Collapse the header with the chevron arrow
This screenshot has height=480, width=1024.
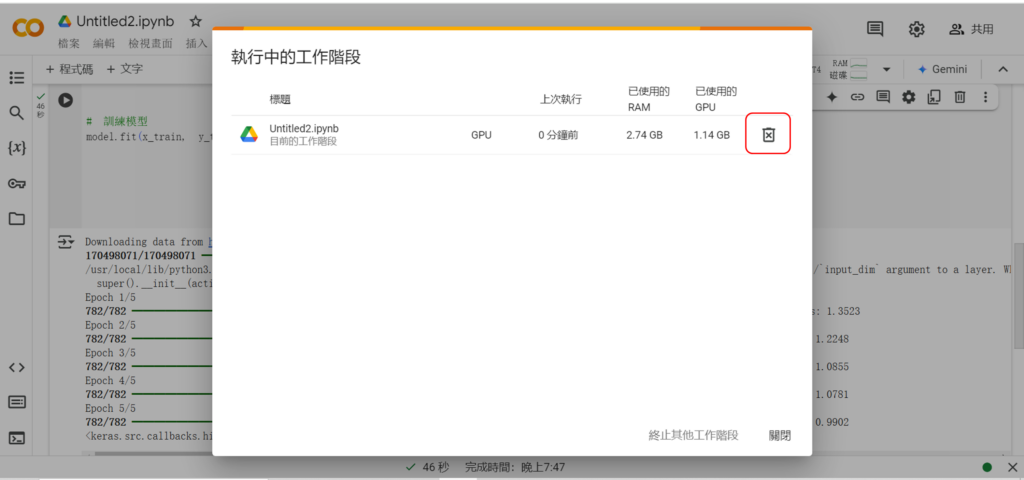tap(1001, 70)
